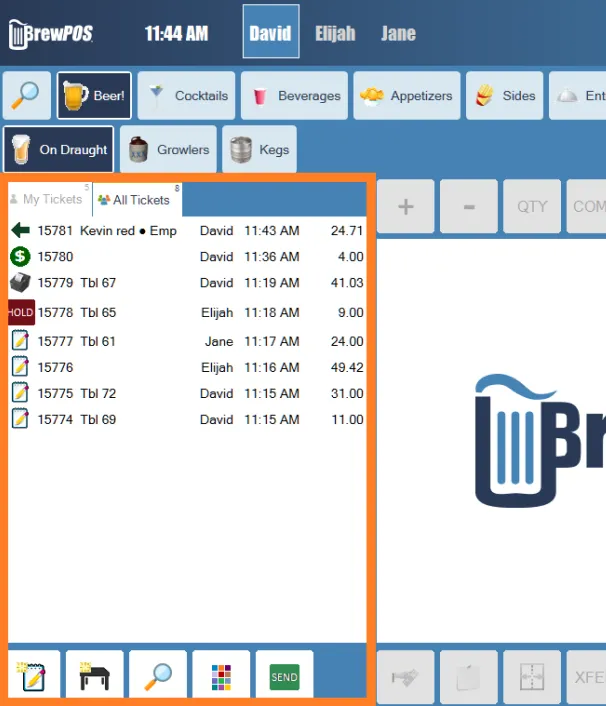Select the green arrow ticket 15781
Screen dimensions: 606x706
[x=187, y=231]
